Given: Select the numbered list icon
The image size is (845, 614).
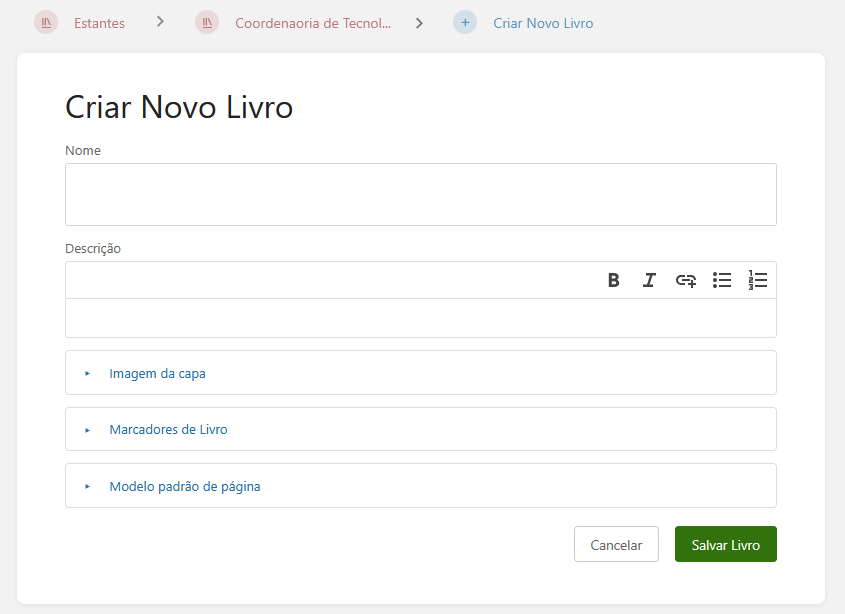Looking at the screenshot, I should (x=758, y=280).
